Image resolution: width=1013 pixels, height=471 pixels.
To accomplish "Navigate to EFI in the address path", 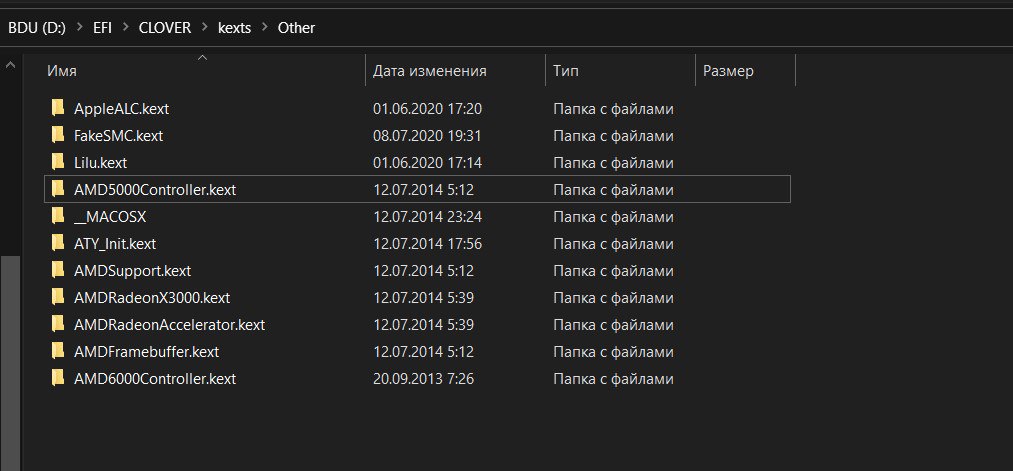I will 102,28.
